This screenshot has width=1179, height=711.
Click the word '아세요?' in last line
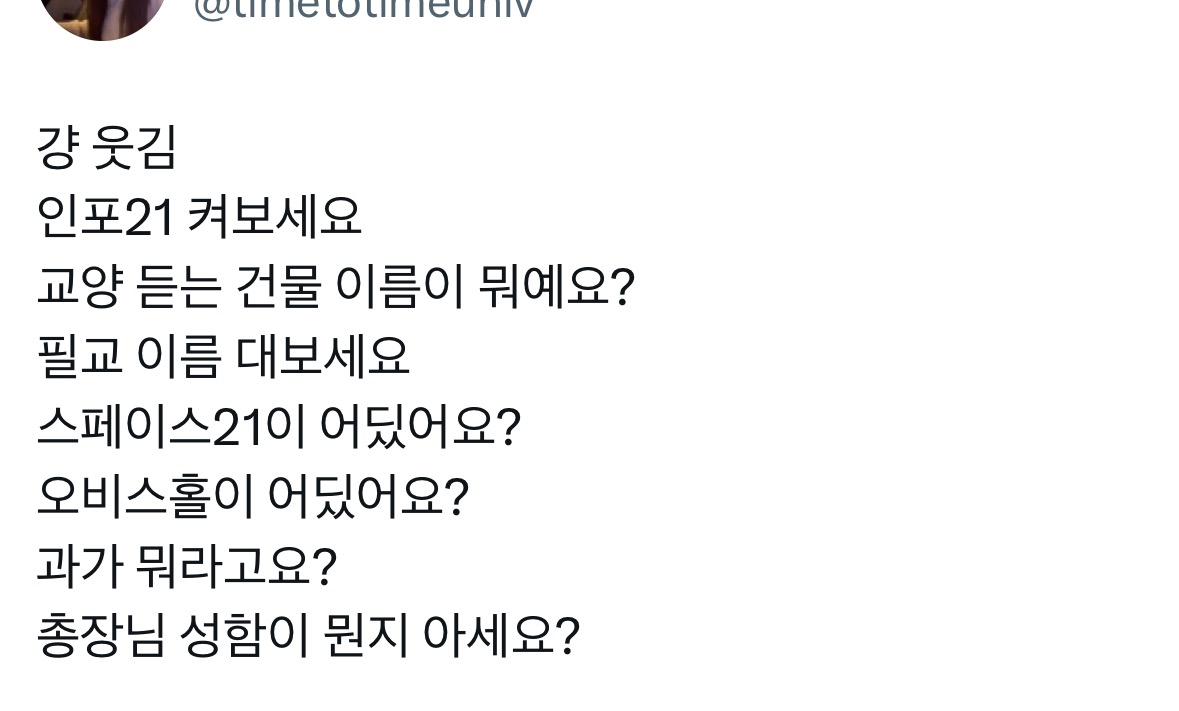pyautogui.click(x=502, y=636)
